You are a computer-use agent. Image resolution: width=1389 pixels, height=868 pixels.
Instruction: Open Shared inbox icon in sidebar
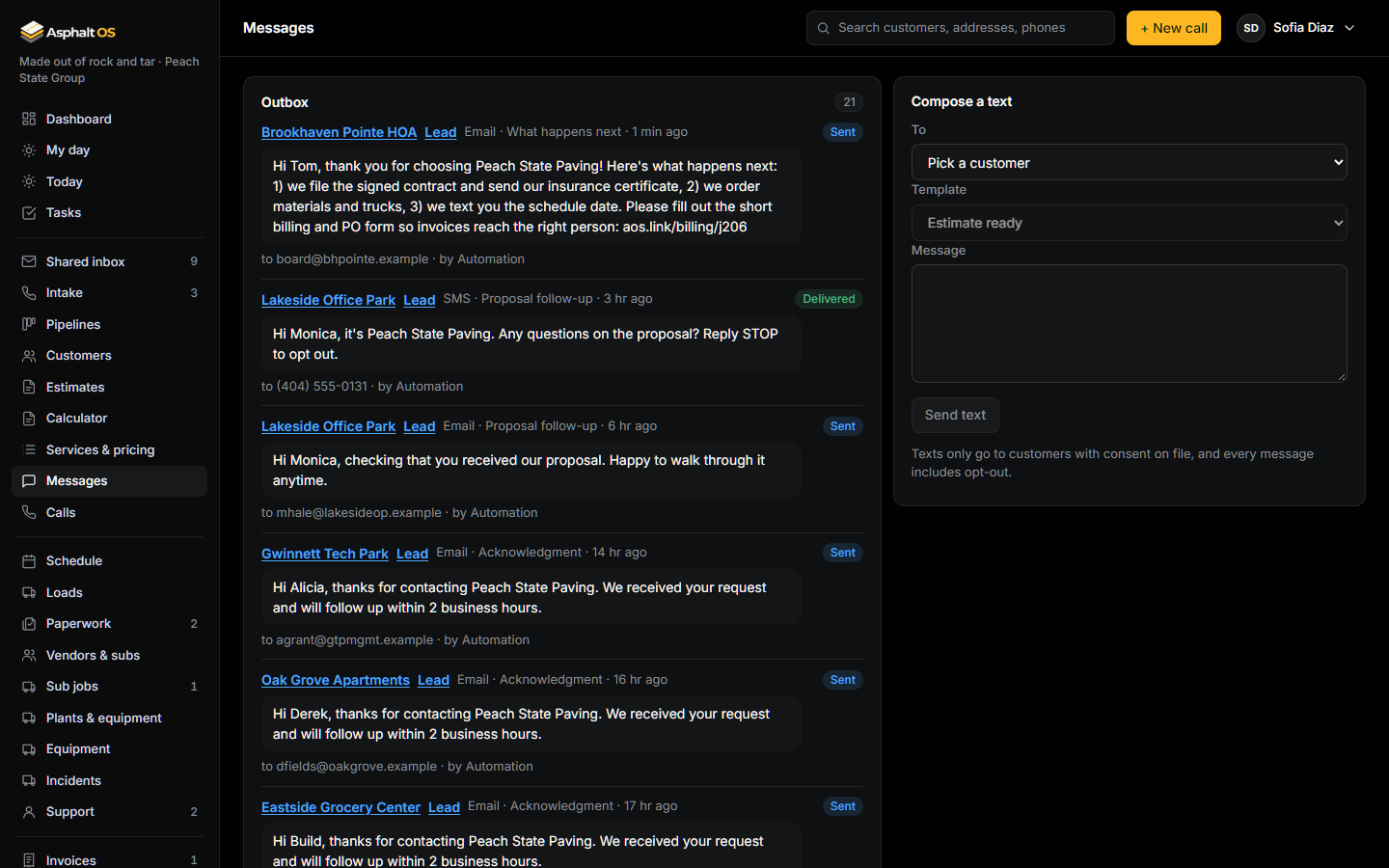click(29, 261)
